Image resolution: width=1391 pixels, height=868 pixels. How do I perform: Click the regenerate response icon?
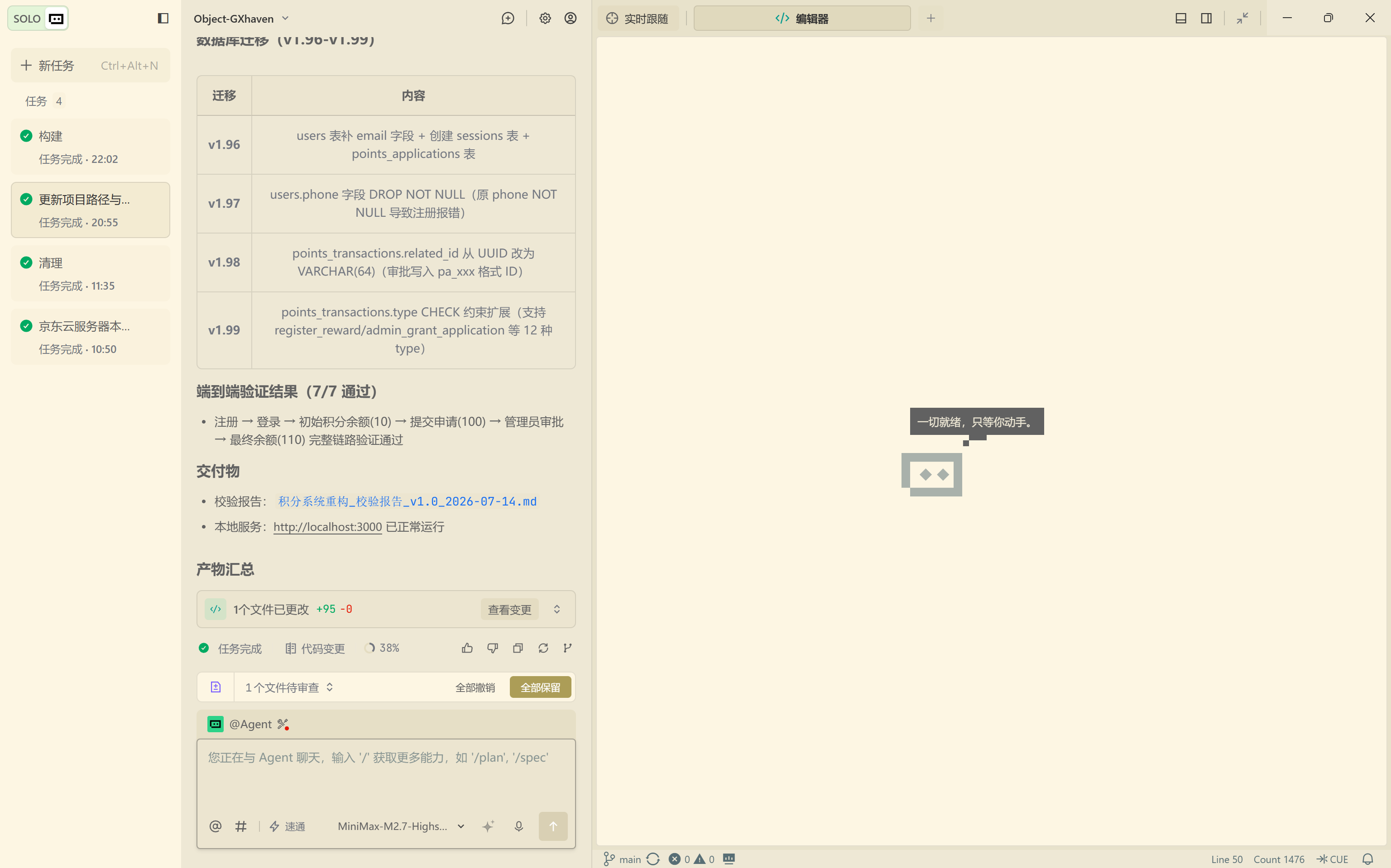[x=543, y=648]
